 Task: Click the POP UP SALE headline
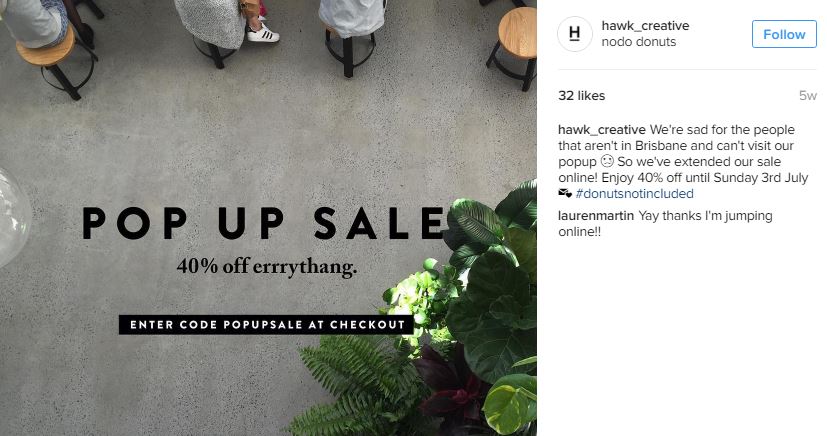point(262,223)
